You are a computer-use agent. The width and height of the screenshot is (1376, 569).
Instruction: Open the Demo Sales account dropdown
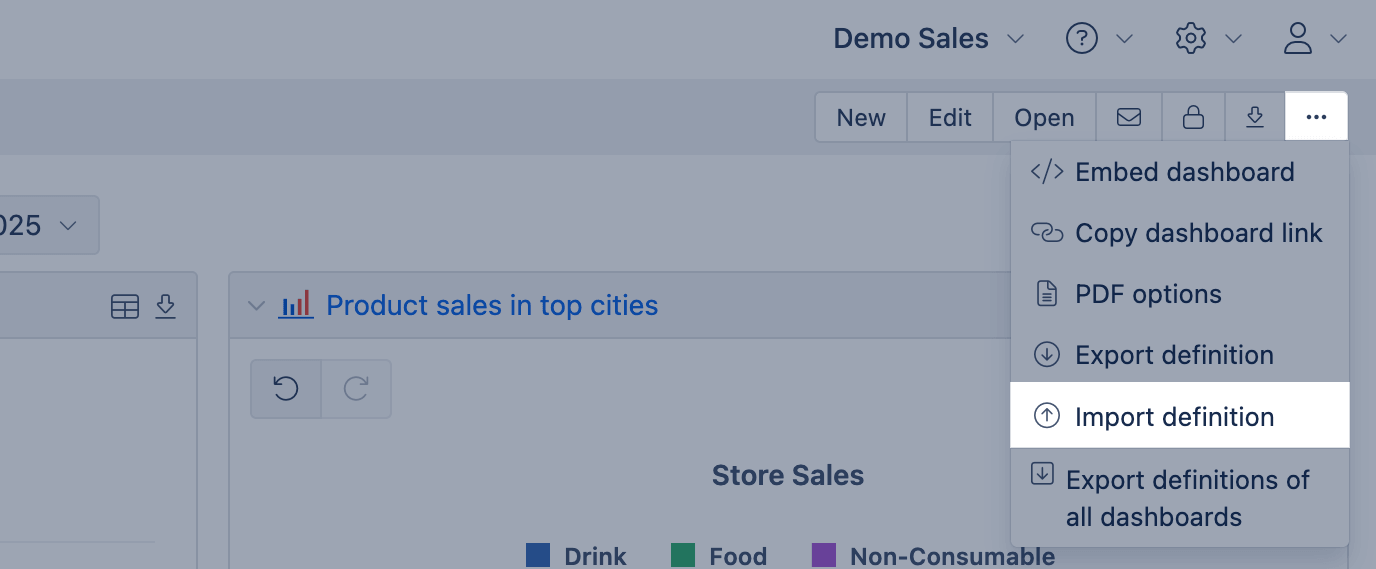pyautogui.click(x=929, y=39)
